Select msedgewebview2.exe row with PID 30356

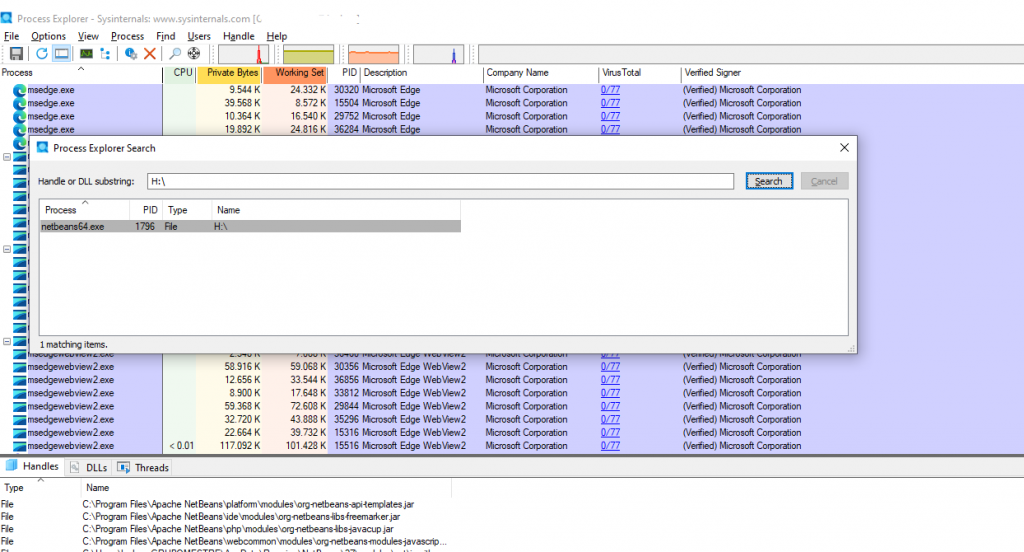point(512,366)
